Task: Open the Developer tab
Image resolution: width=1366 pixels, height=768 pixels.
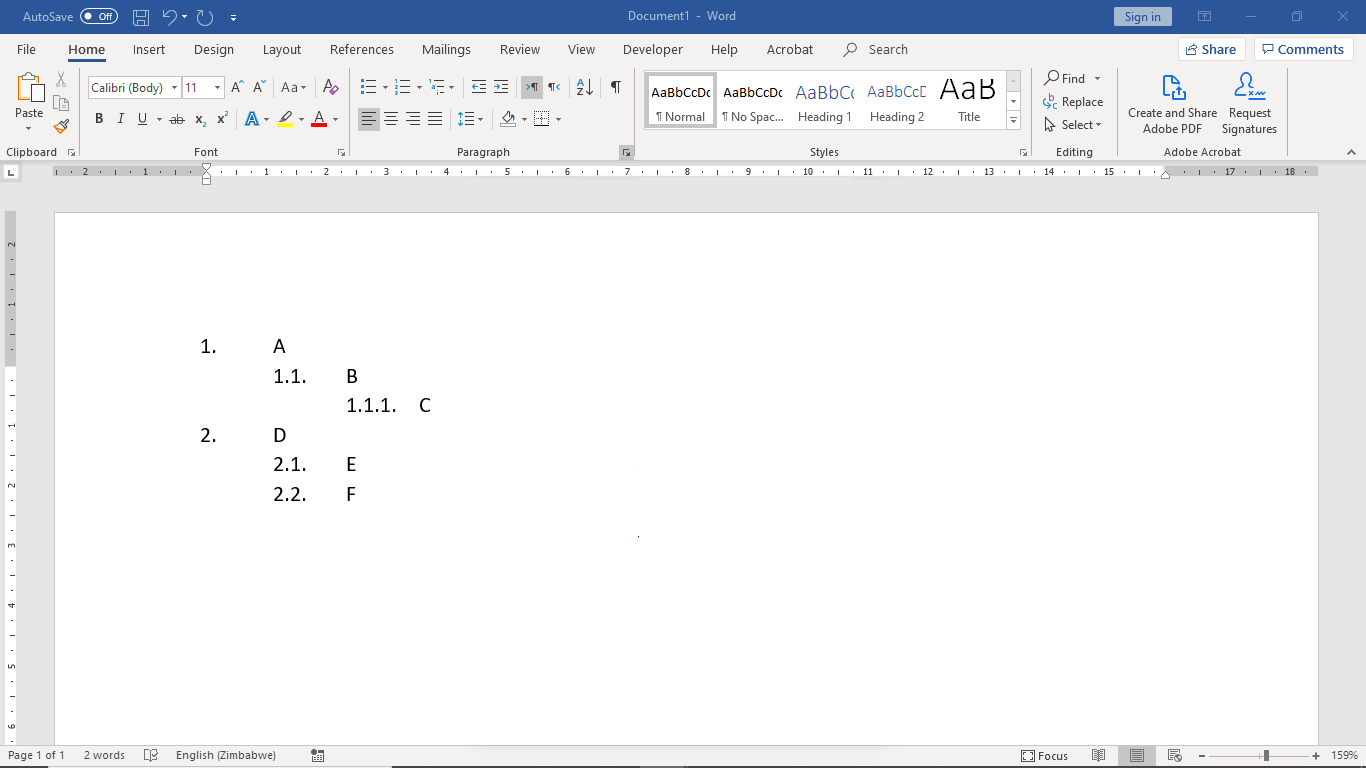Action: point(653,49)
